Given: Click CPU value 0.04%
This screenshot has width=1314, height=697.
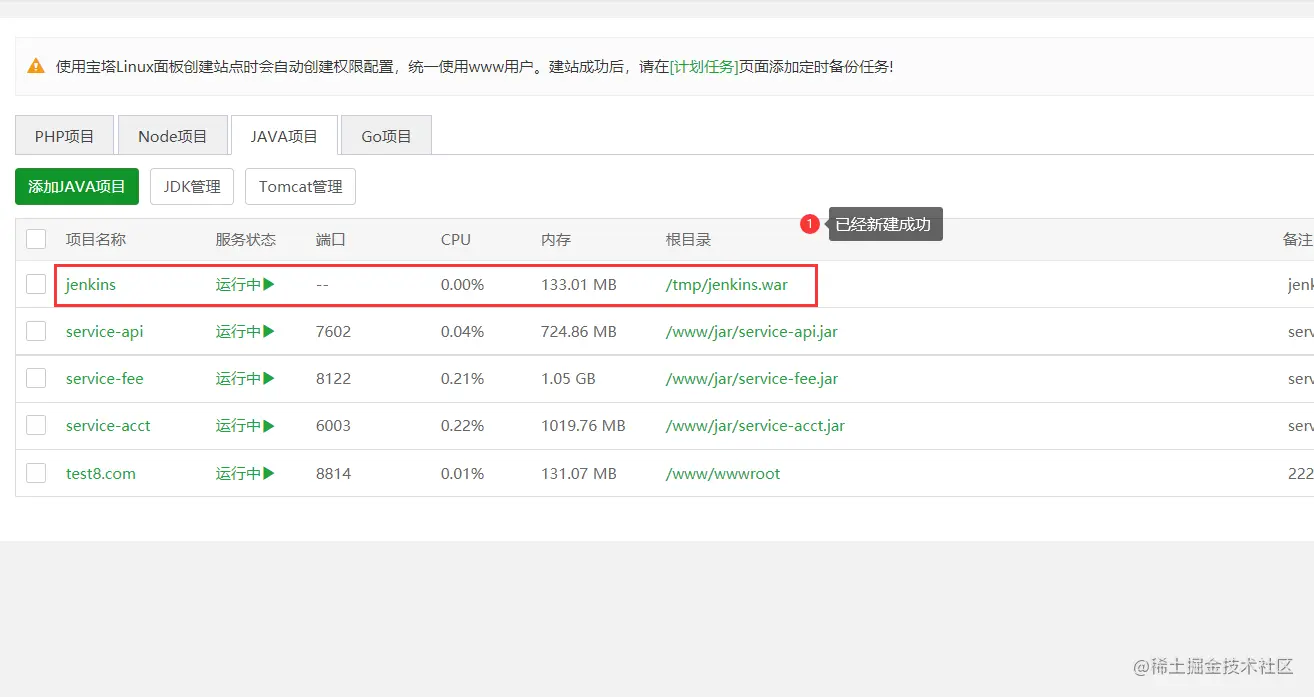Looking at the screenshot, I should [462, 331].
